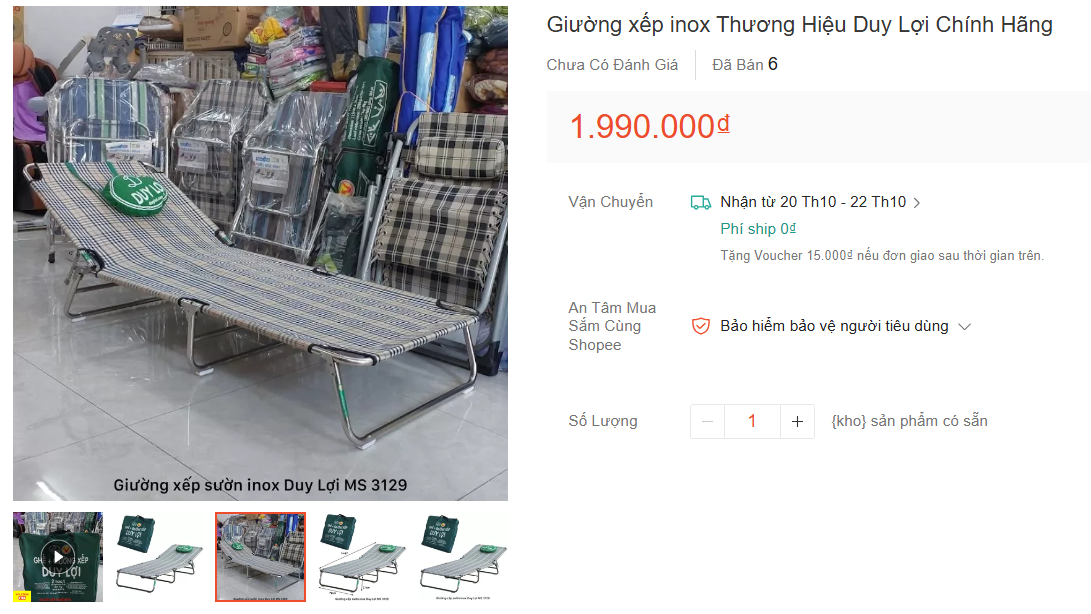Image resolution: width=1091 pixels, height=614 pixels.
Task: Open the main product image
Action: 260,253
